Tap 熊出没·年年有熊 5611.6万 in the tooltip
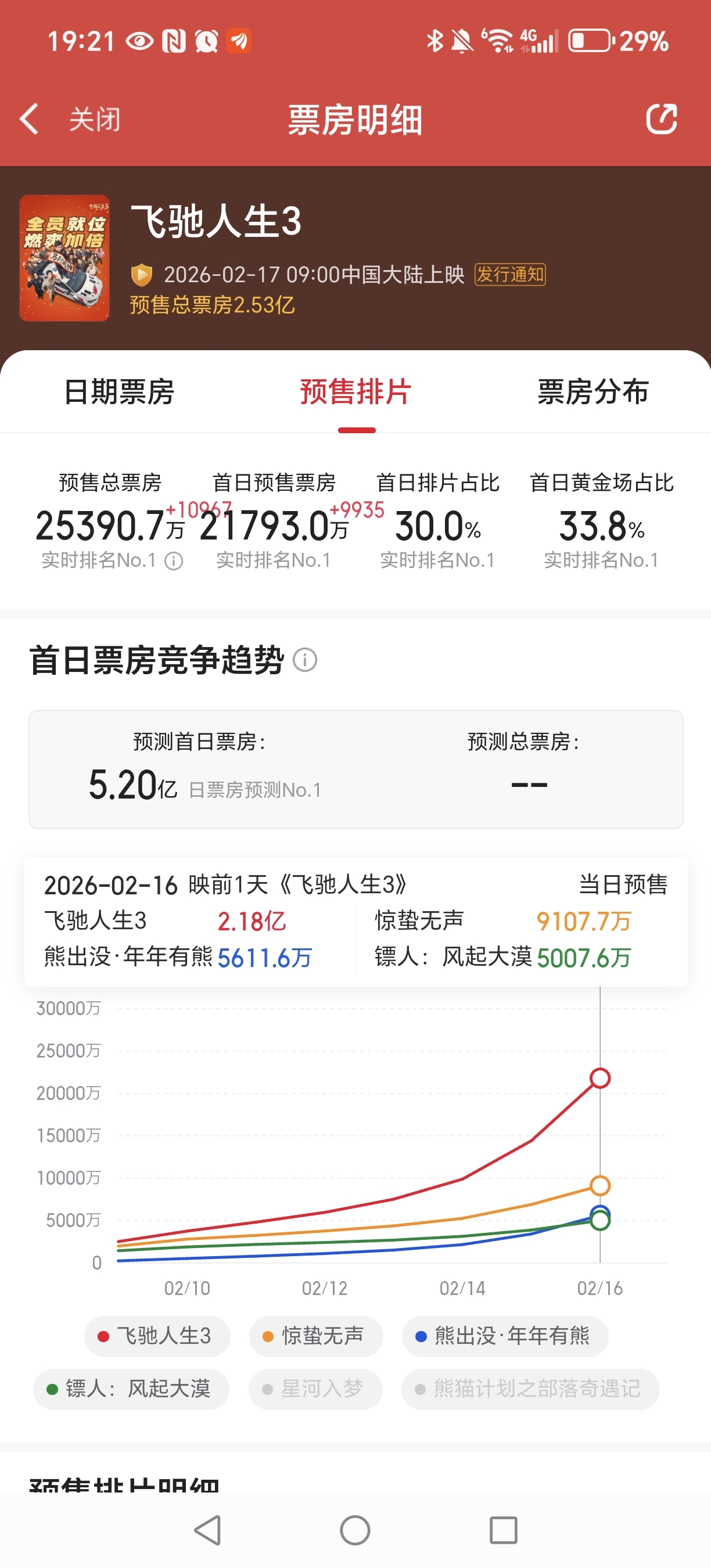 [x=178, y=958]
